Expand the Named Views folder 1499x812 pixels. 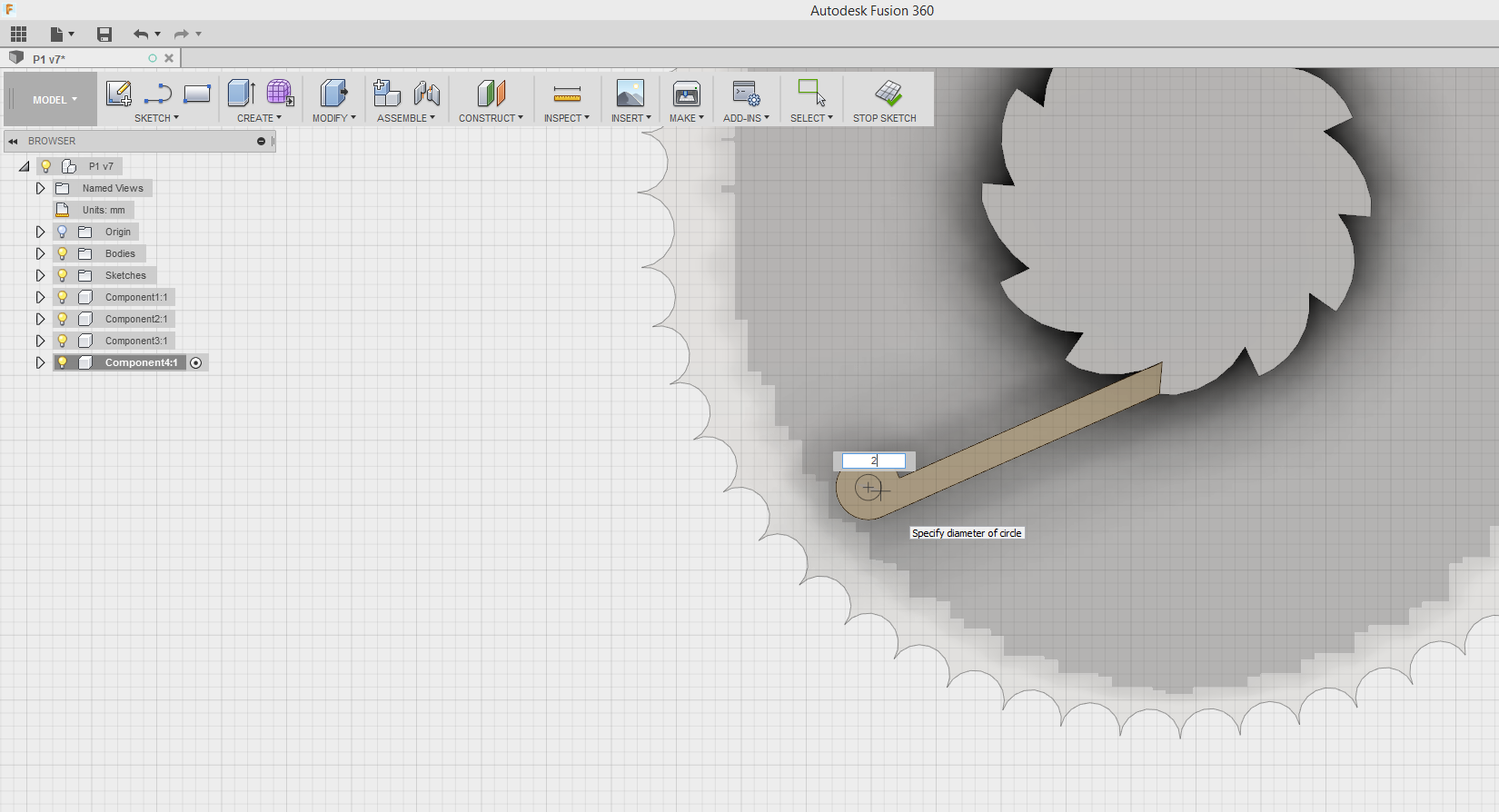click(40, 188)
